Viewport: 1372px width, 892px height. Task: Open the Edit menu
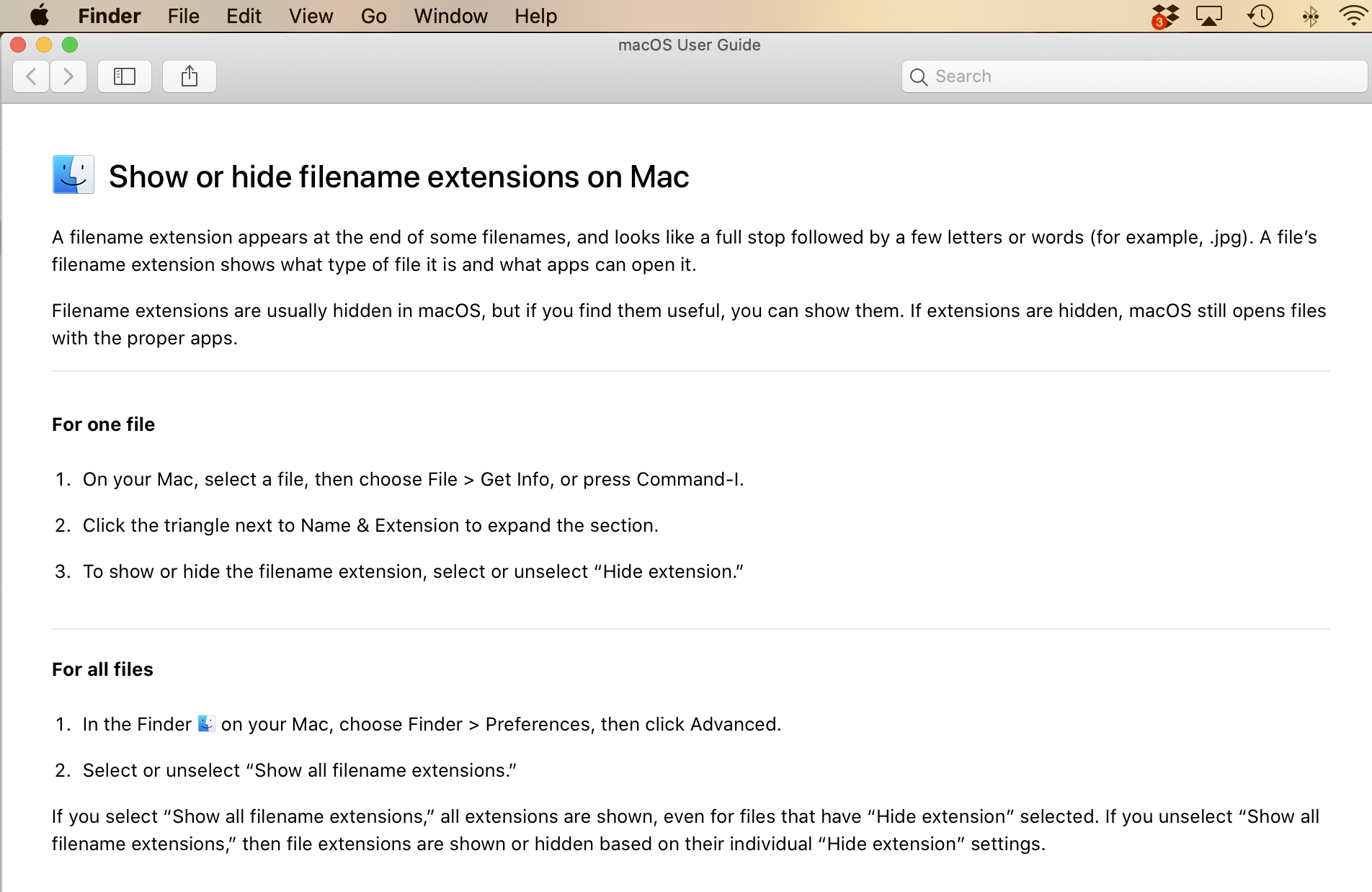pos(244,16)
